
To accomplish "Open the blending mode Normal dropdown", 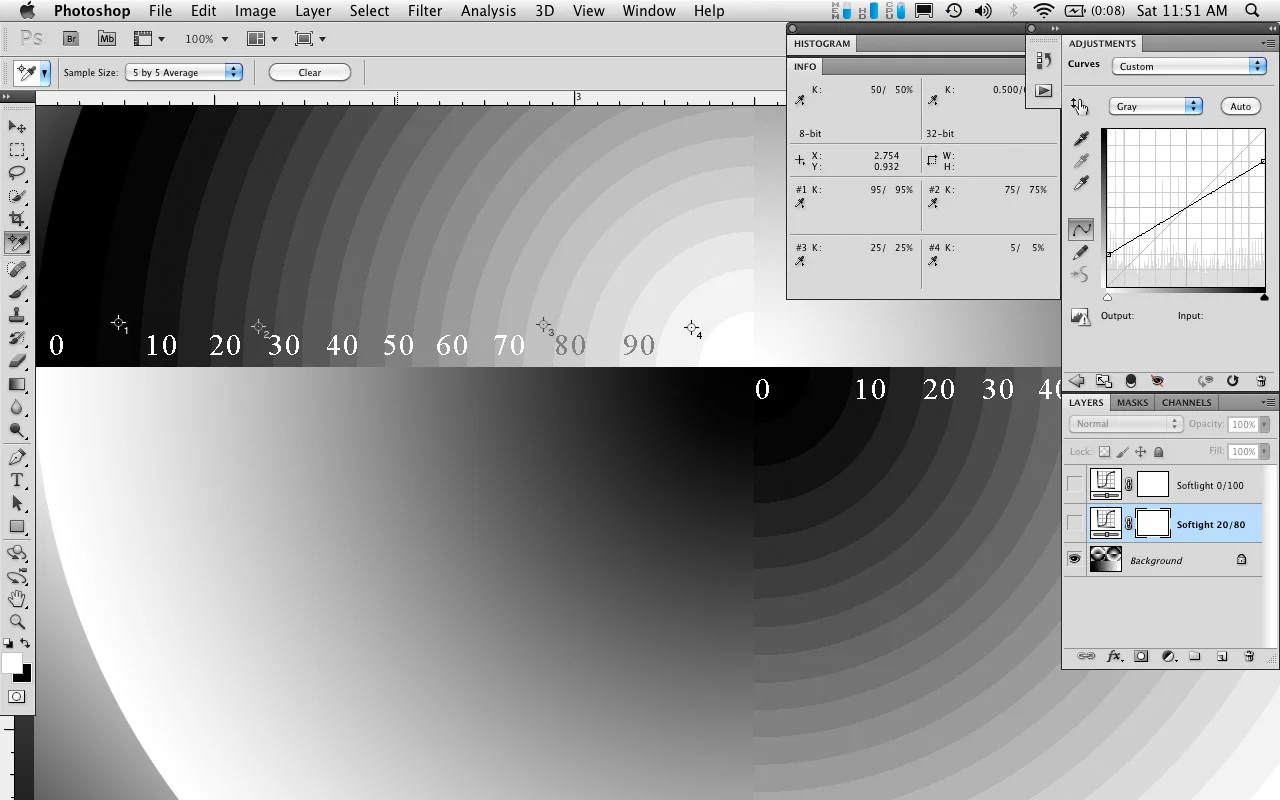I will (x=1126, y=424).
